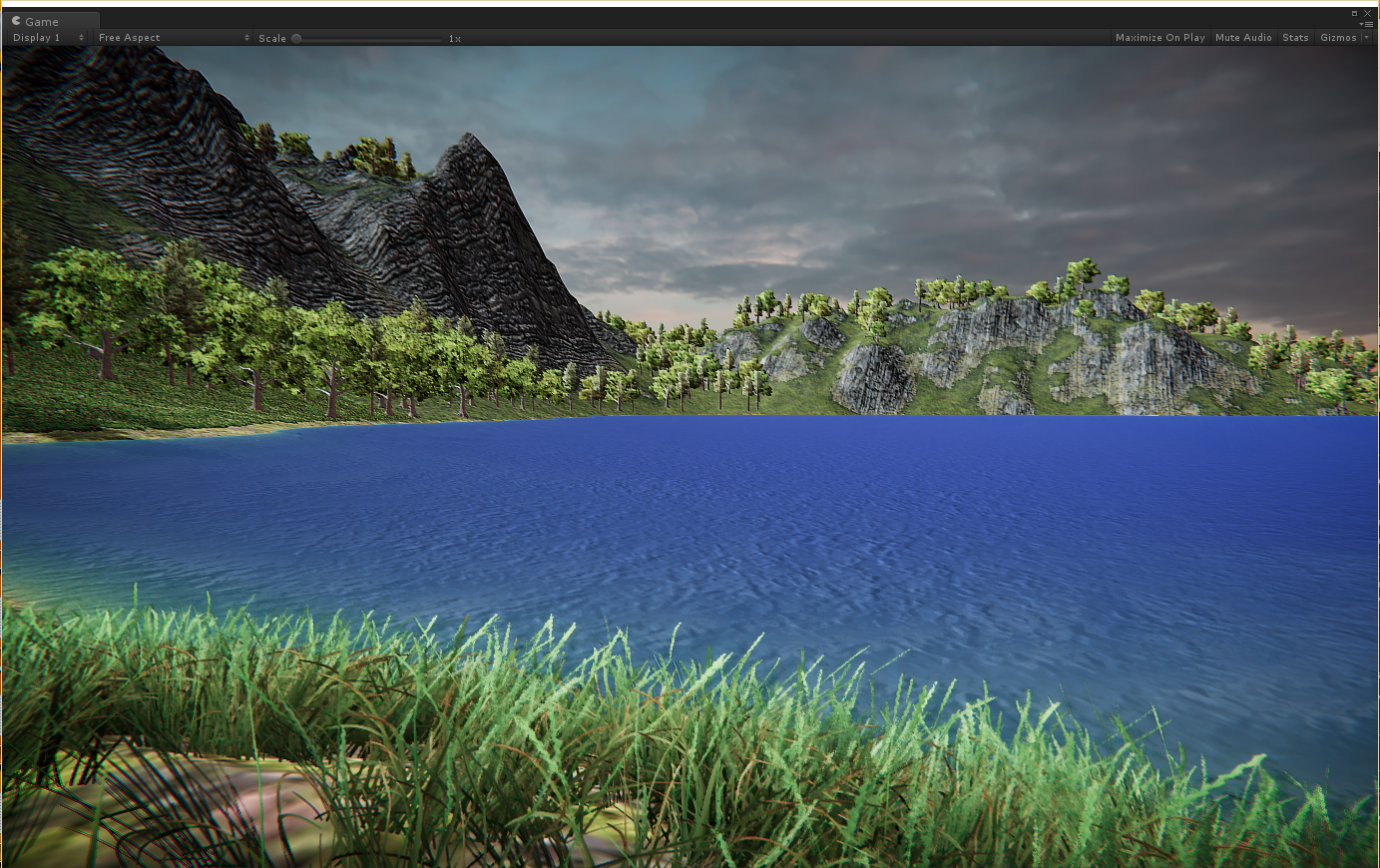Toggle Gizmos display
The height and width of the screenshot is (868, 1380).
point(1338,38)
